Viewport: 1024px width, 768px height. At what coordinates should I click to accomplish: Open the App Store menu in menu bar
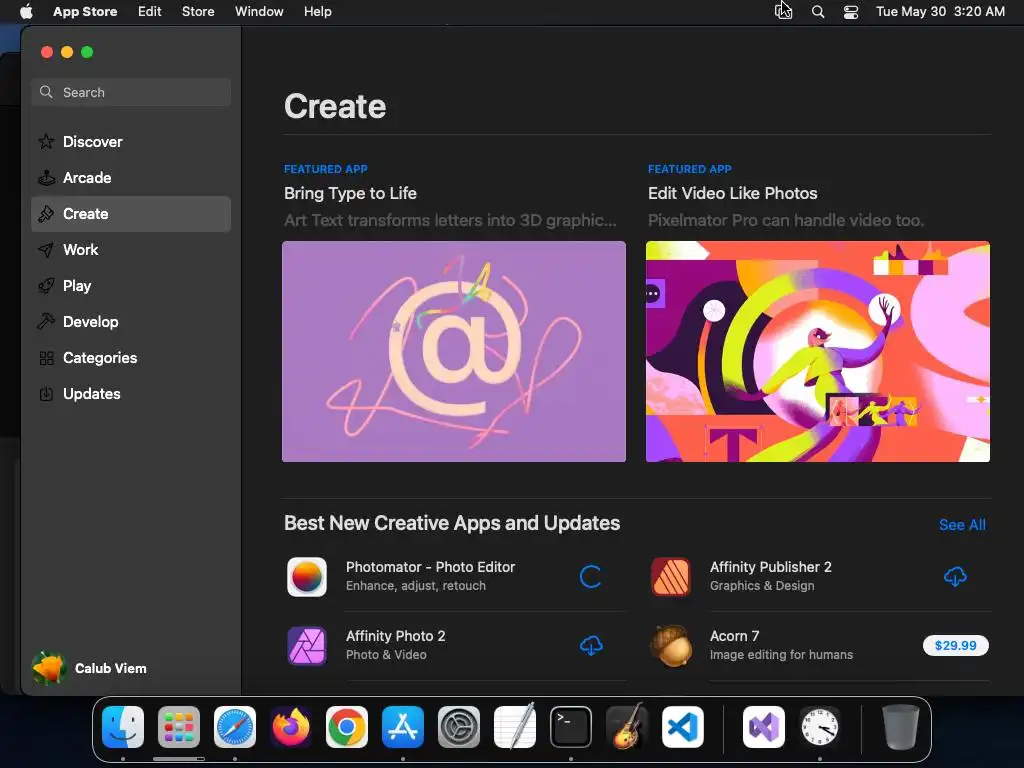pos(85,11)
